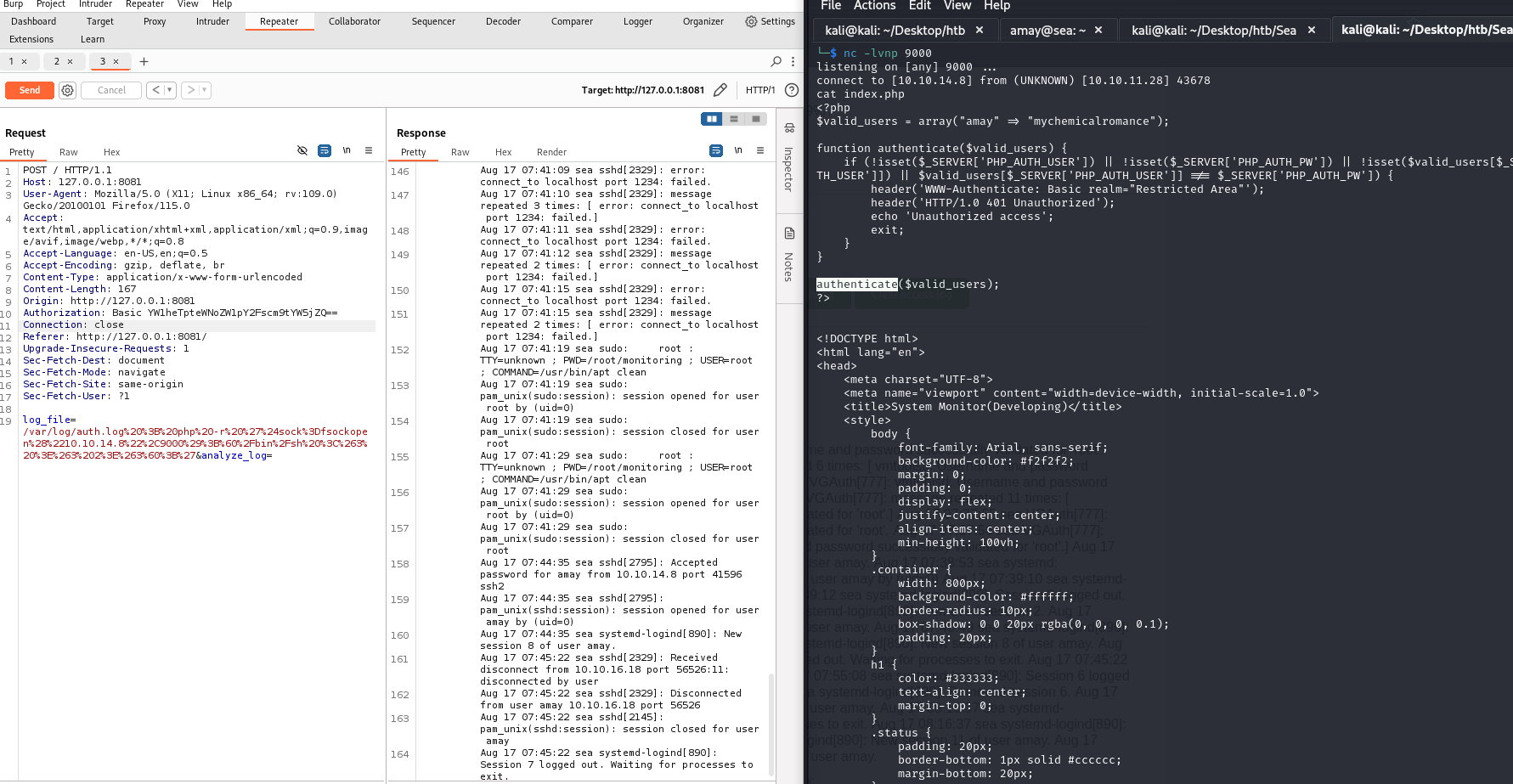Open Response panel hamburger menu
Viewport: 1513px width, 784px height.
[x=760, y=150]
